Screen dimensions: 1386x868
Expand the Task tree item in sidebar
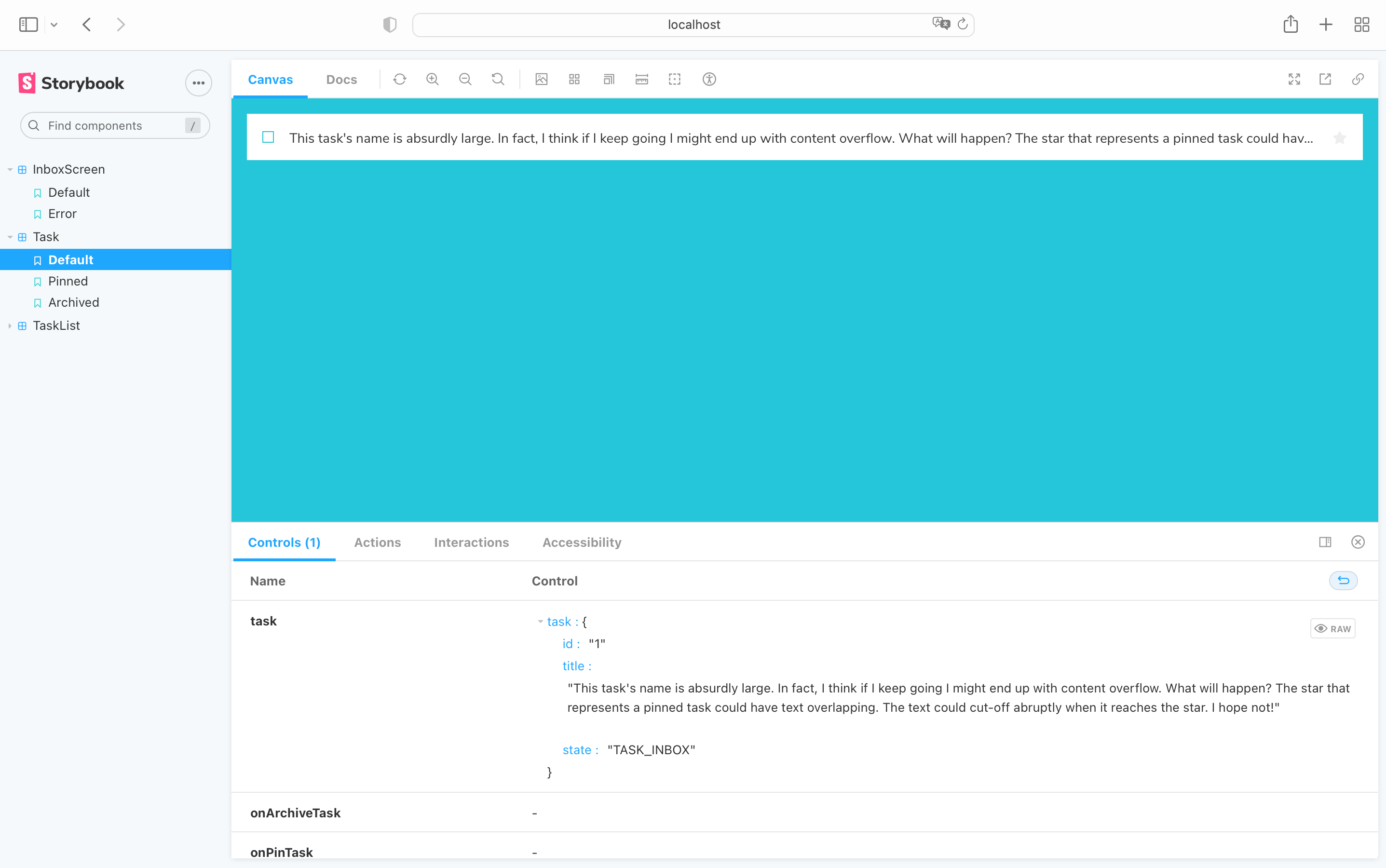(x=10, y=237)
